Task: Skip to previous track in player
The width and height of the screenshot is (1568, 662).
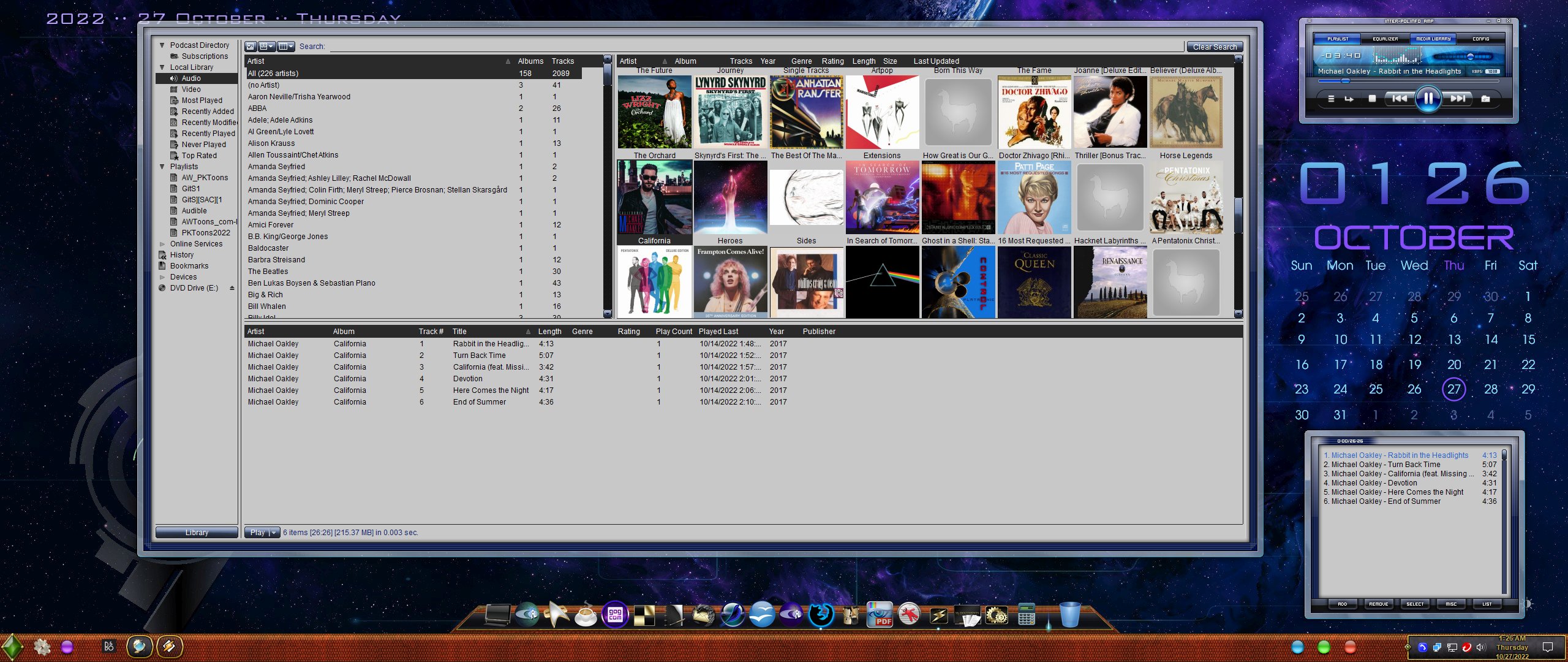Action: tap(1400, 98)
